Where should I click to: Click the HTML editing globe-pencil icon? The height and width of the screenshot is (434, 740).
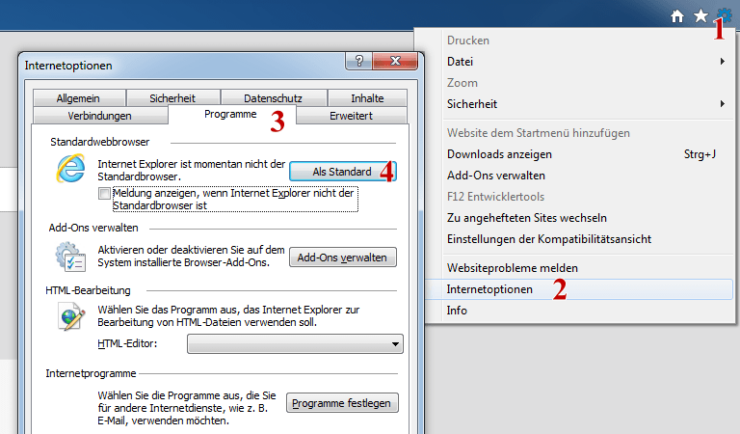click(71, 317)
